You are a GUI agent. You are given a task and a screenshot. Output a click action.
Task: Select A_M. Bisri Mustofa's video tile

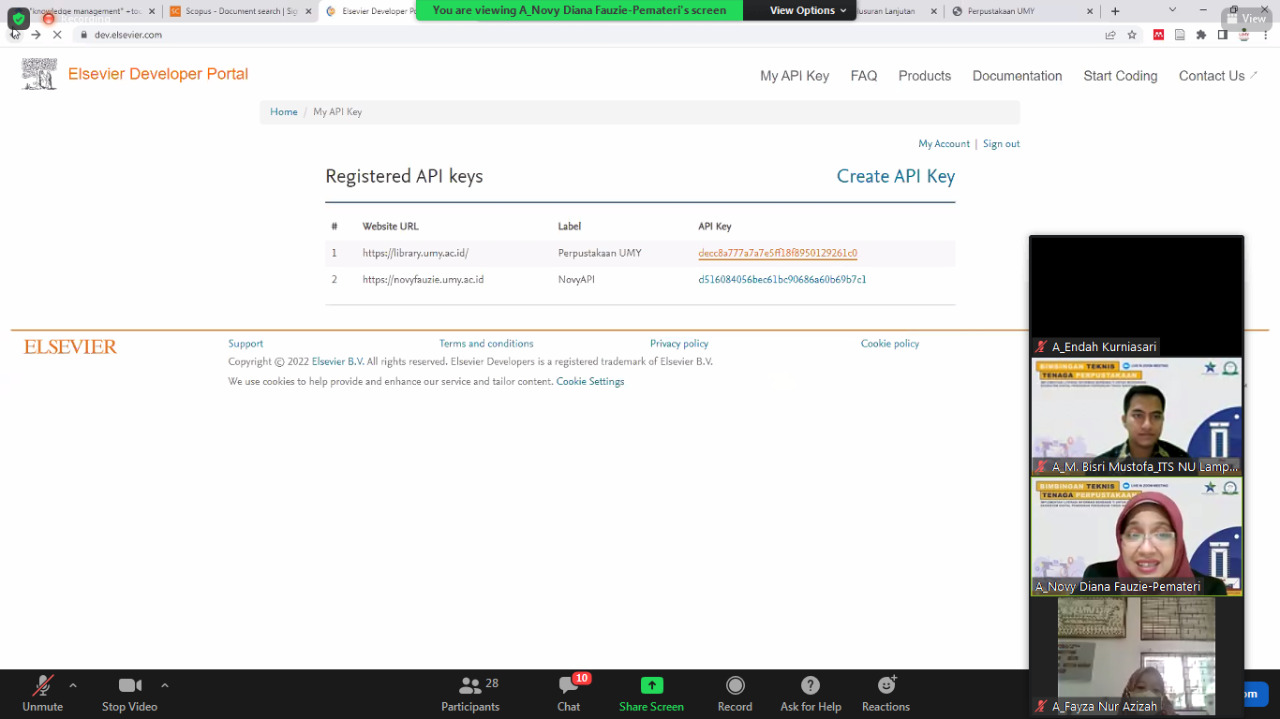pyautogui.click(x=1137, y=416)
